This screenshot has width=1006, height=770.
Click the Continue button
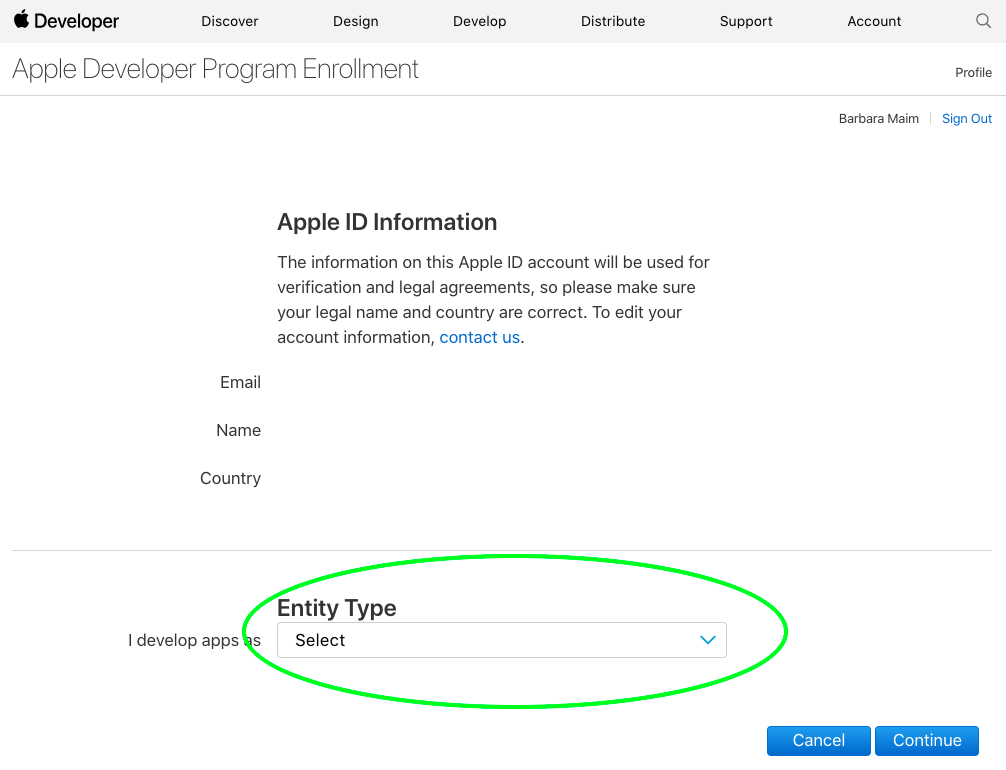[927, 740]
